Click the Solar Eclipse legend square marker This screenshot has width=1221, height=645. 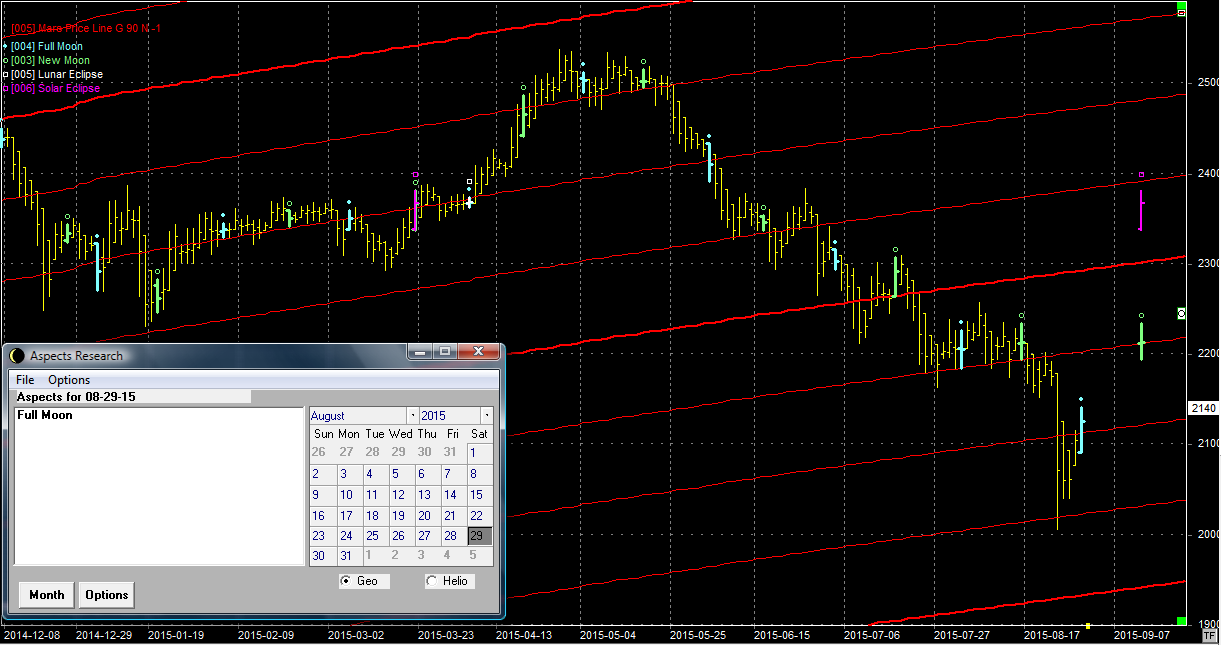coord(5,88)
